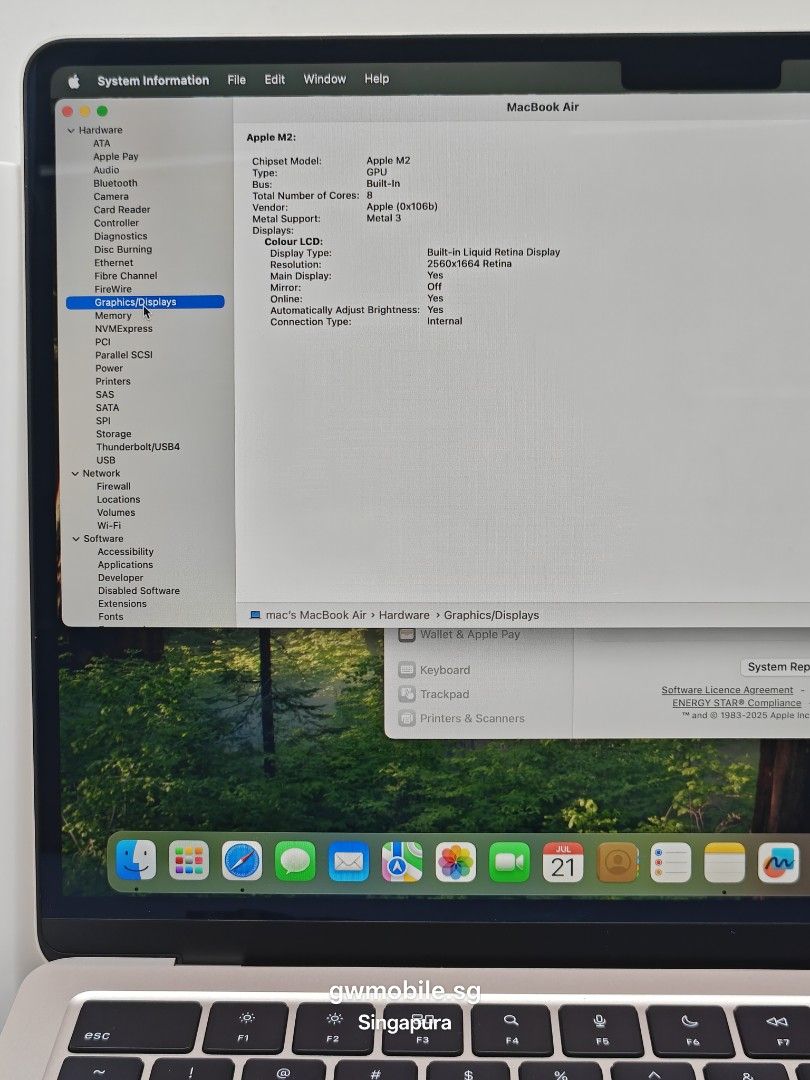Open Reminders app in the Dock

(x=671, y=862)
